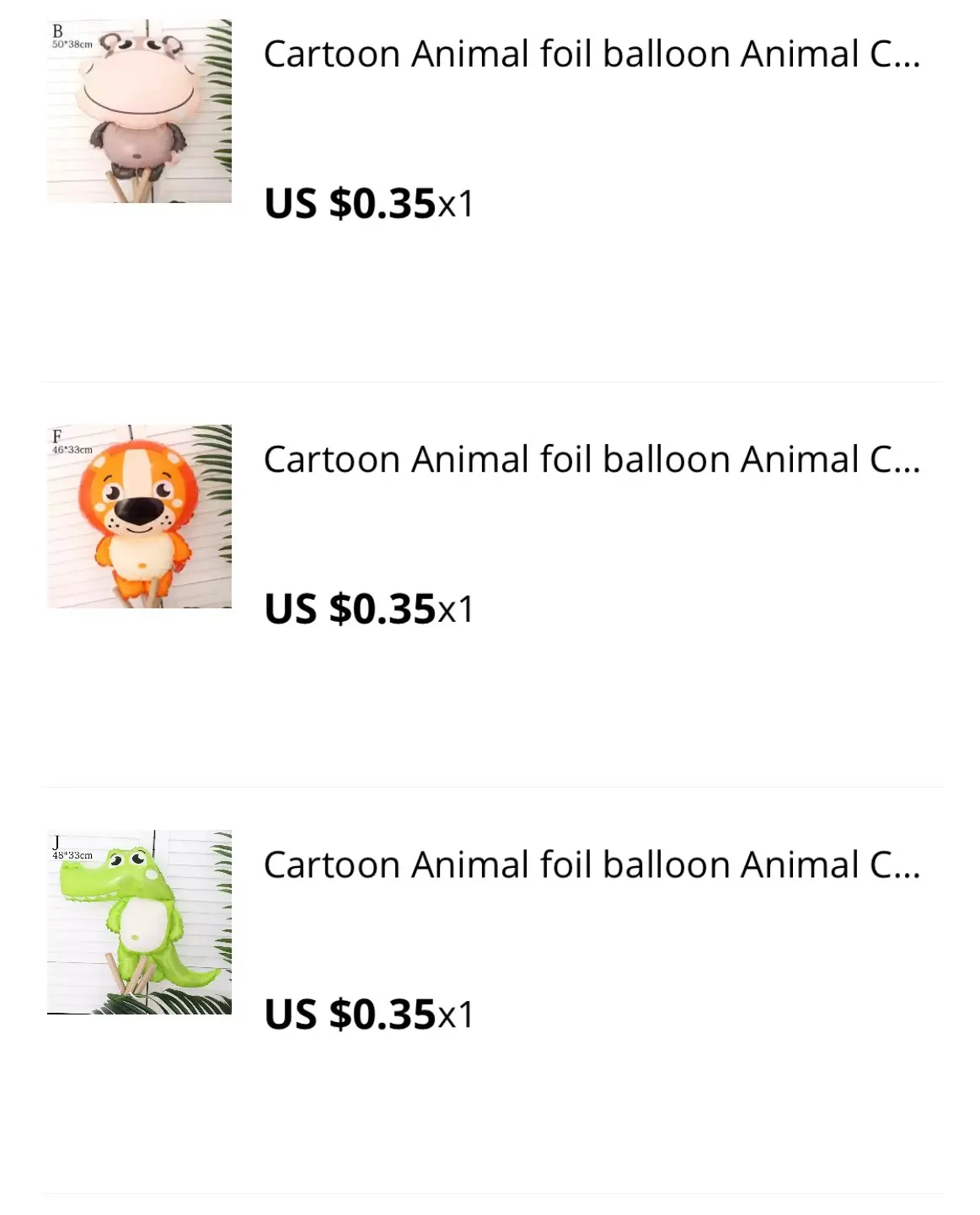The width and height of the screenshot is (980, 1215).
Task: Click the US $0.35 price for lion balloon
Action: 350,609
